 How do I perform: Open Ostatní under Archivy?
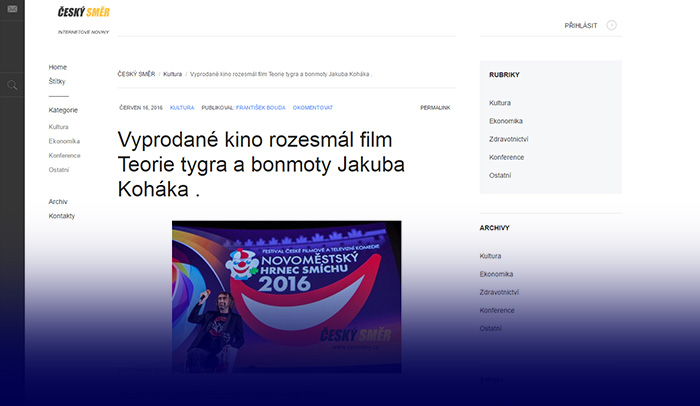click(x=491, y=328)
